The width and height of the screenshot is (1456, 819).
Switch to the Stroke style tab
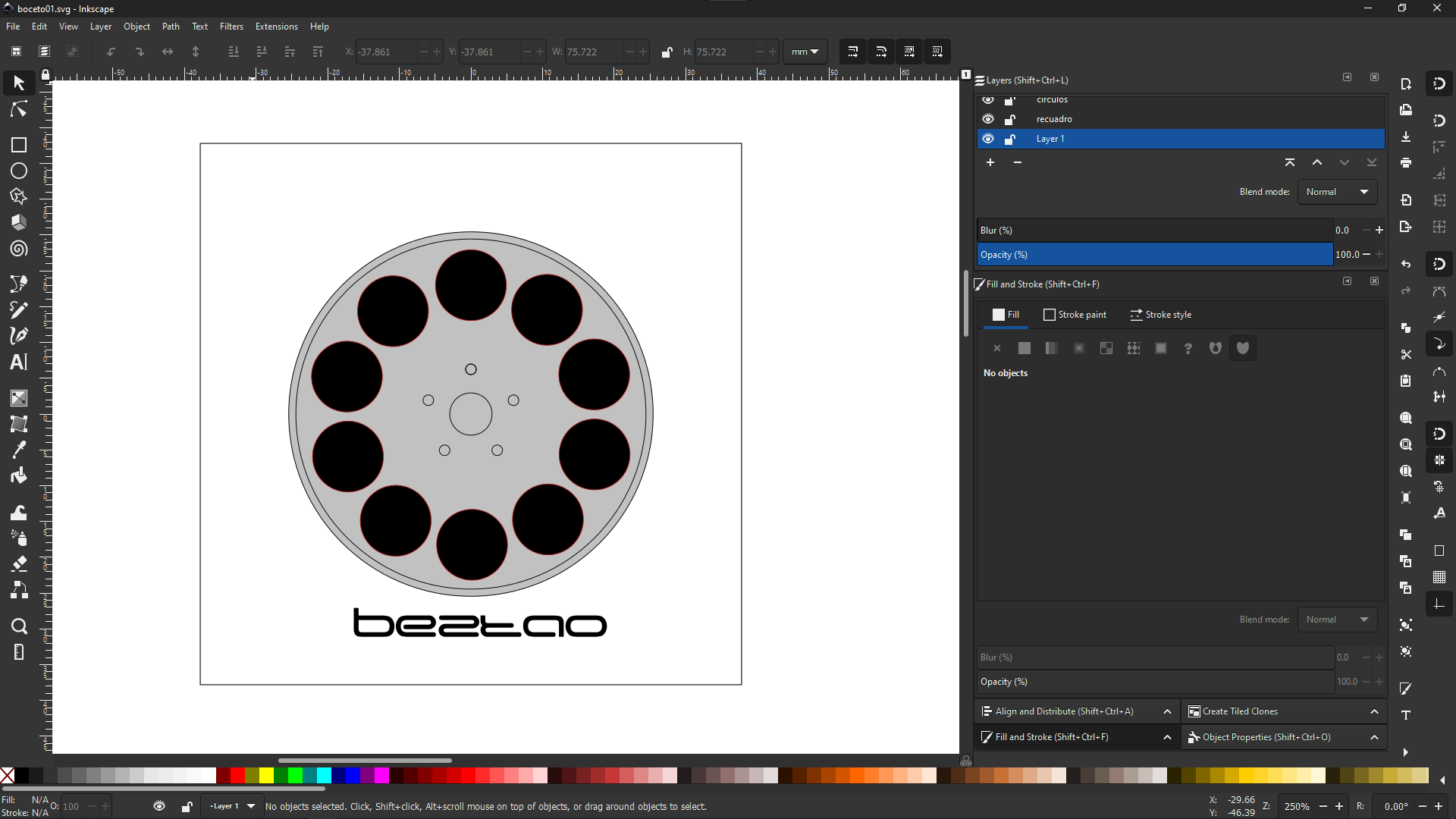click(1161, 315)
